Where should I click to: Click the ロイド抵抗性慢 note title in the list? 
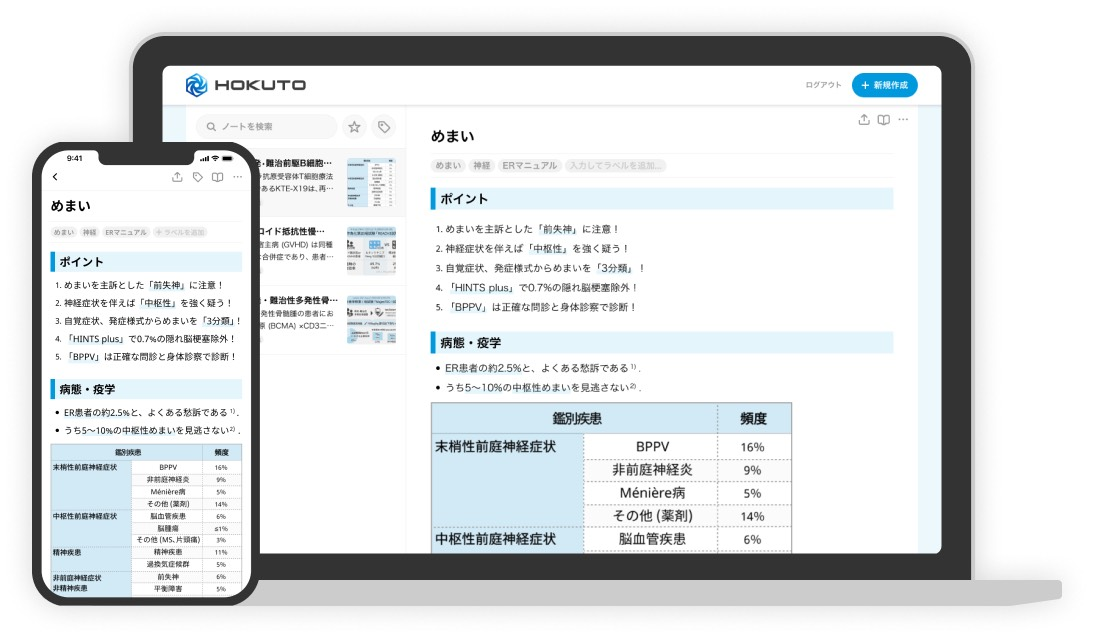(291, 231)
